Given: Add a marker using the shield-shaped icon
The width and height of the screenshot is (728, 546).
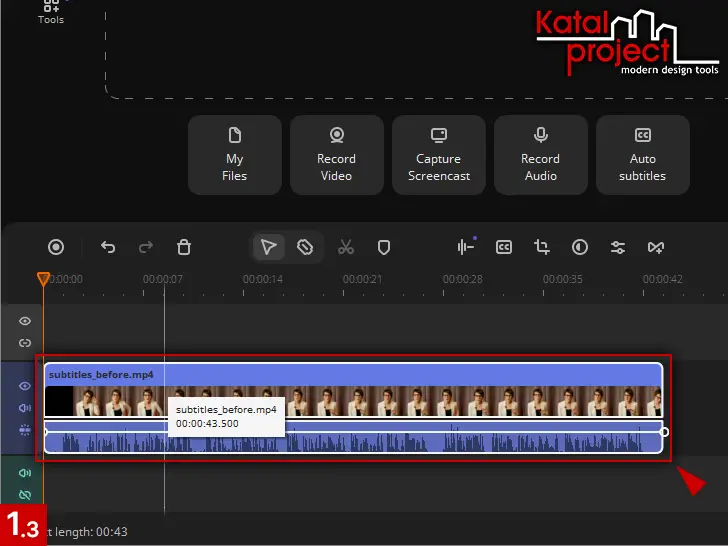Looking at the screenshot, I should tap(383, 247).
